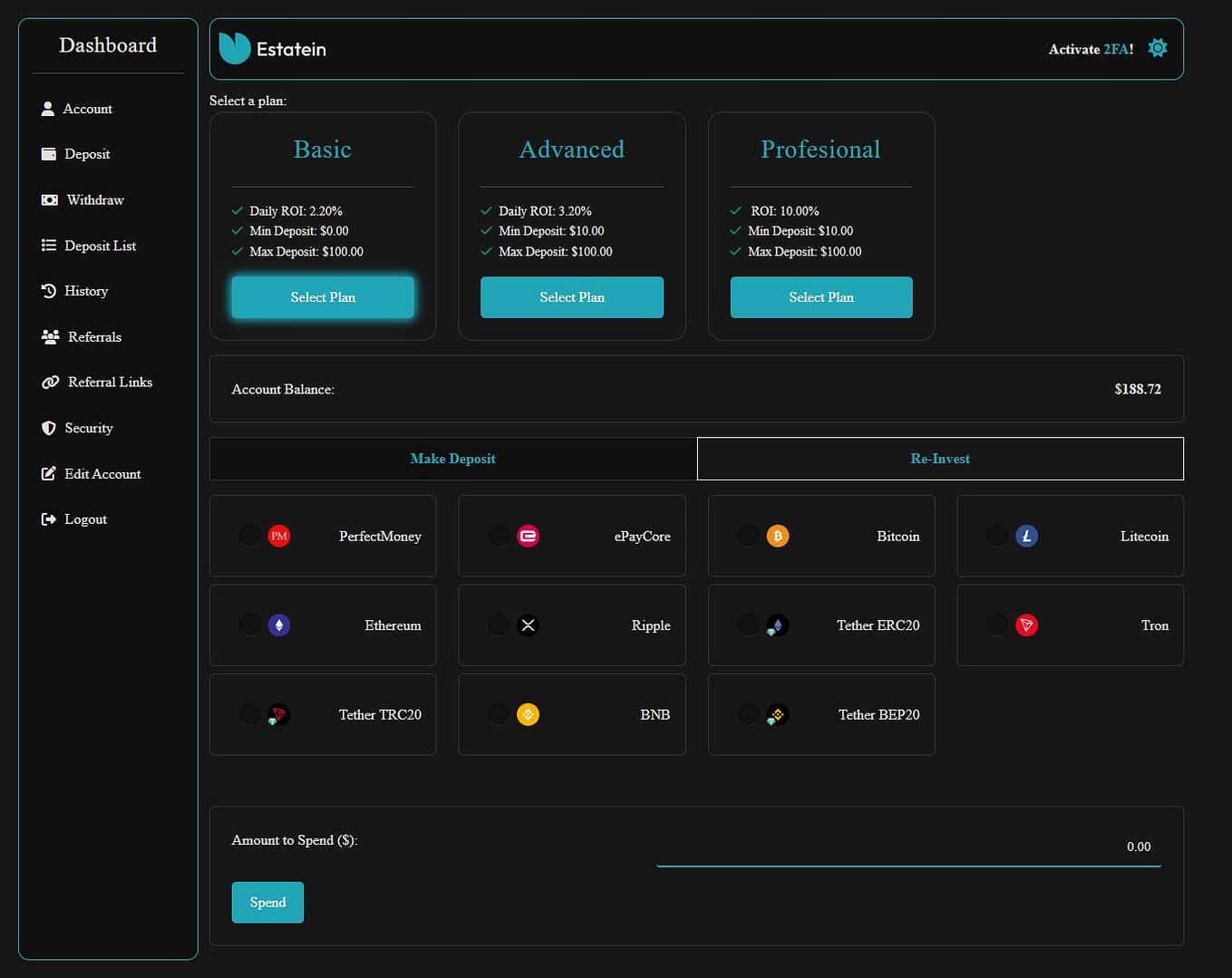Click the Litecoin logo icon

[1027, 536]
